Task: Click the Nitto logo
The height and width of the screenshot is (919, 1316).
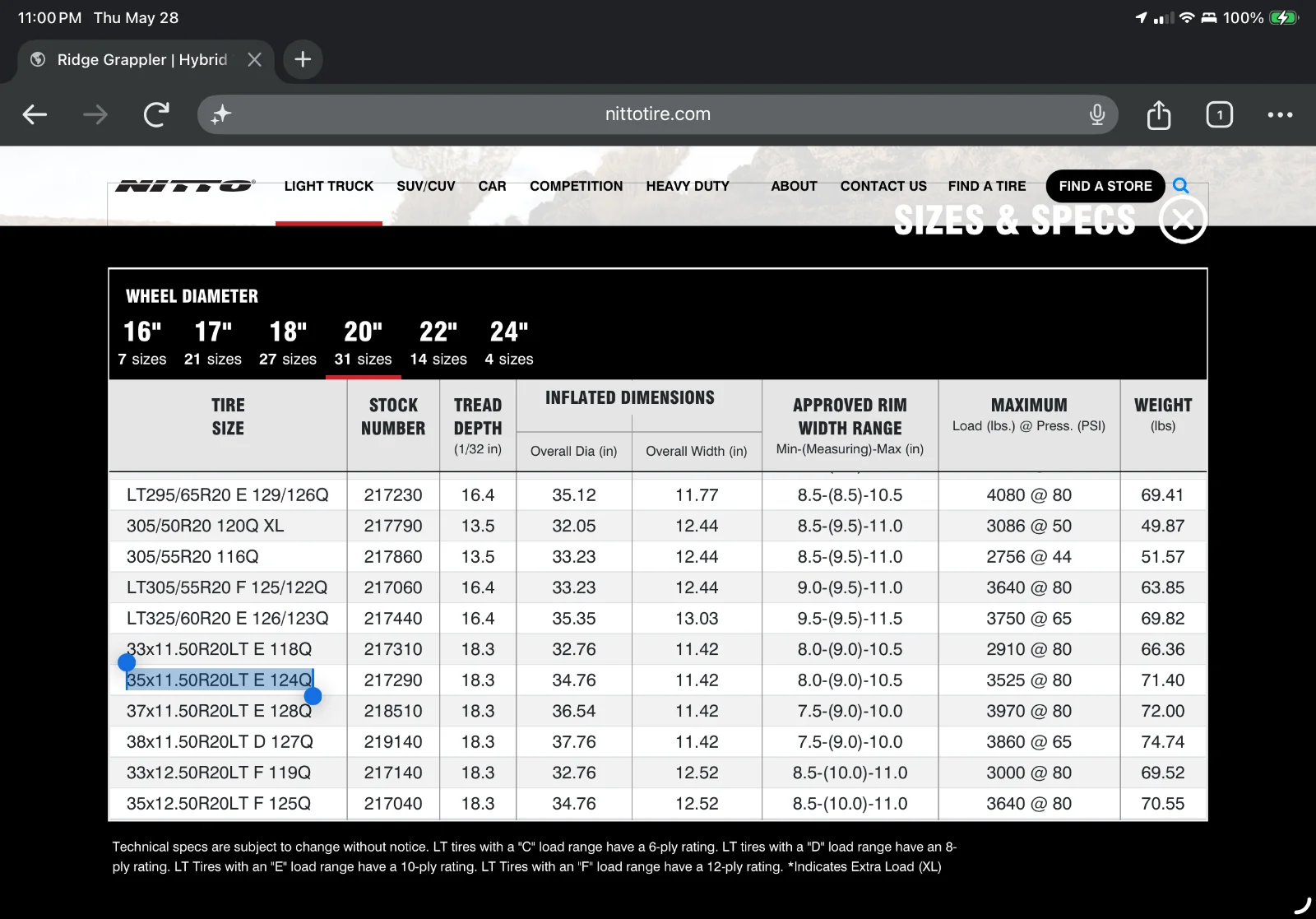Action: point(185,186)
